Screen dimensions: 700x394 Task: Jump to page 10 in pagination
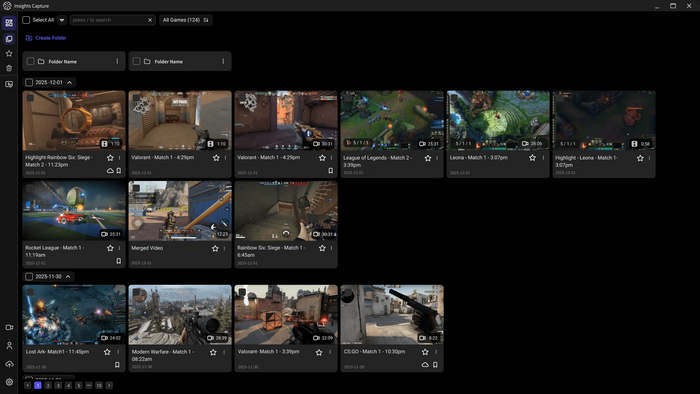(x=99, y=385)
